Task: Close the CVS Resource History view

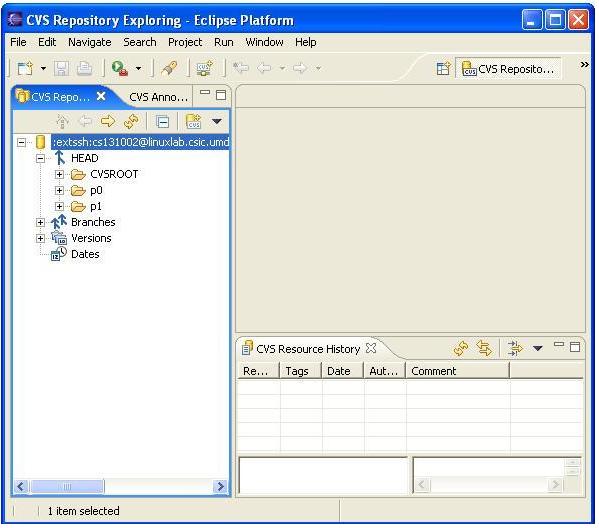Action: coord(371,348)
